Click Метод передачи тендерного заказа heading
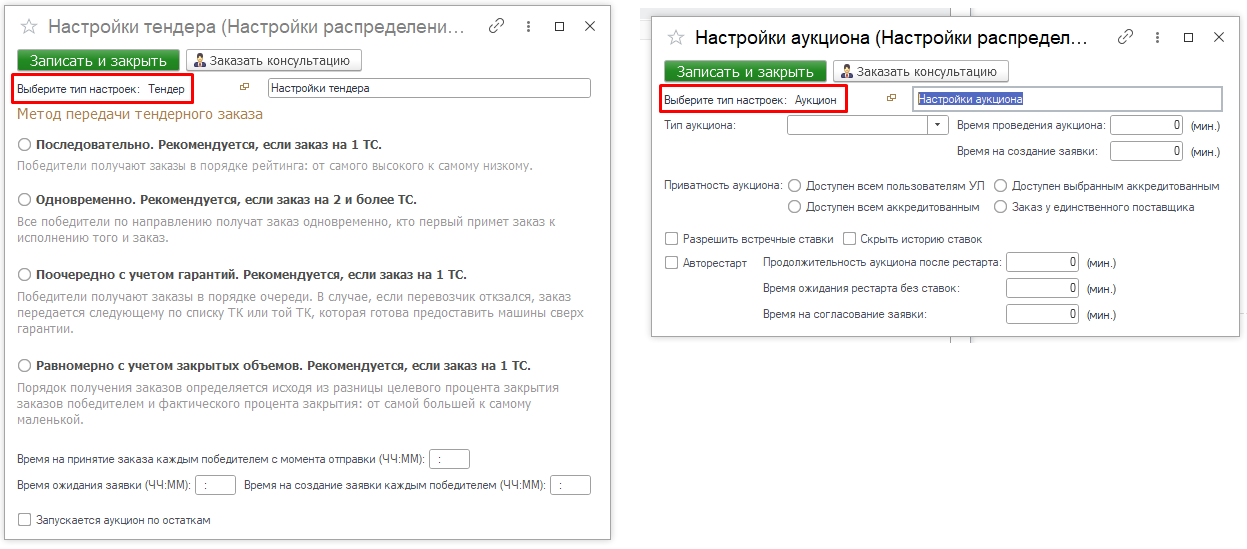 coord(140,115)
